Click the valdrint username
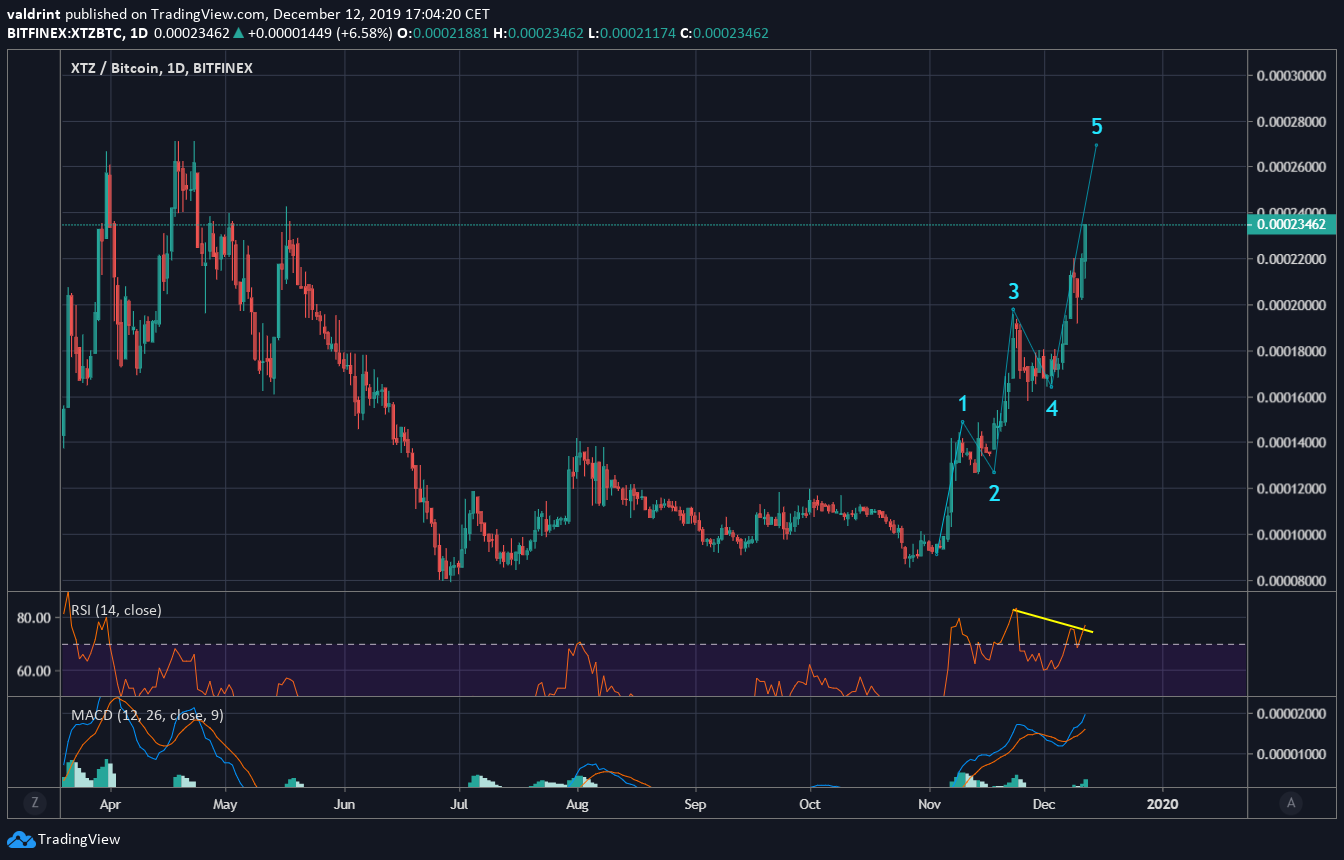Viewport: 1344px width, 860px height. click(34, 14)
